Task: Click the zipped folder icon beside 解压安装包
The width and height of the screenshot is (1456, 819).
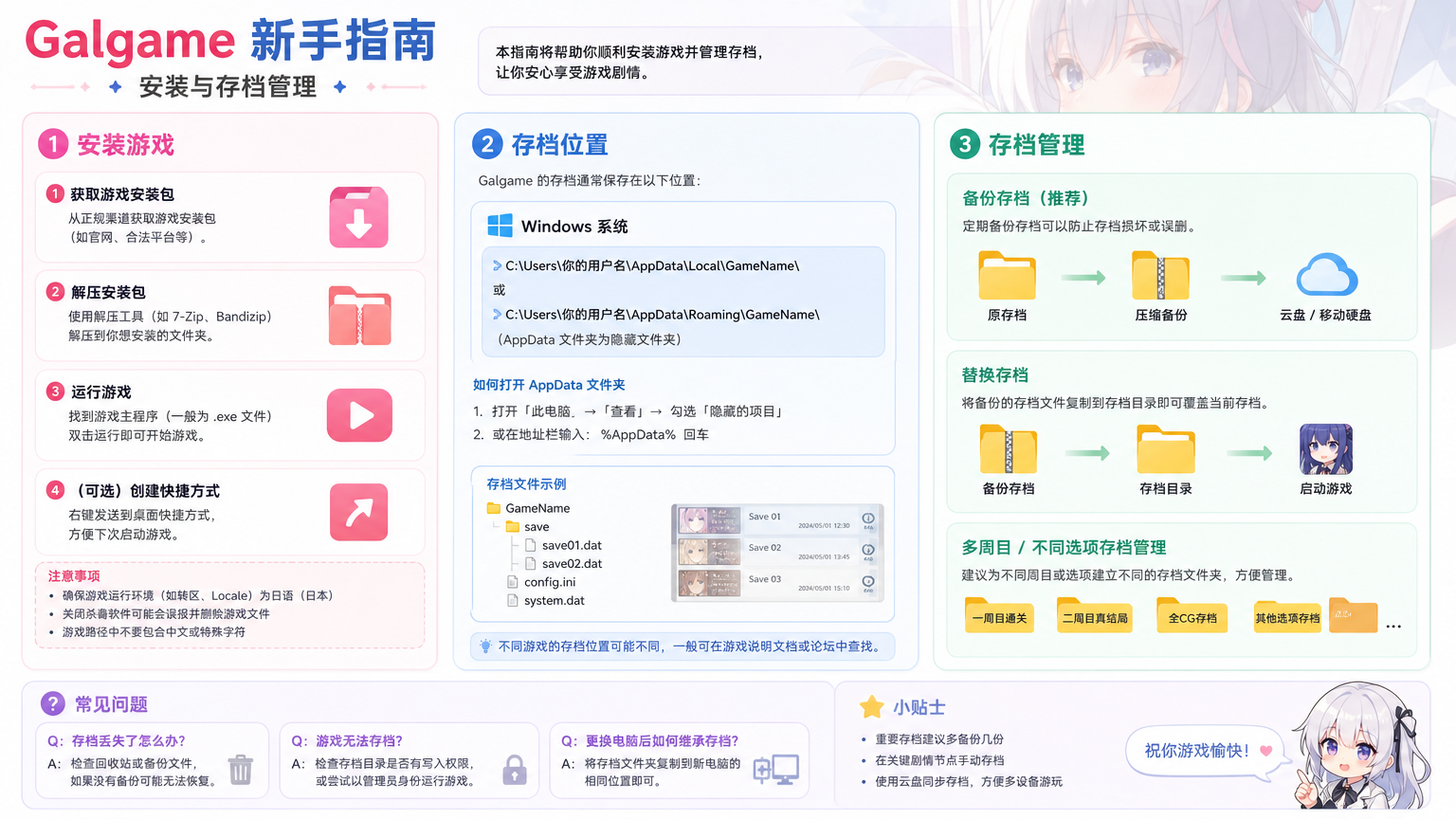Action: coord(360,316)
